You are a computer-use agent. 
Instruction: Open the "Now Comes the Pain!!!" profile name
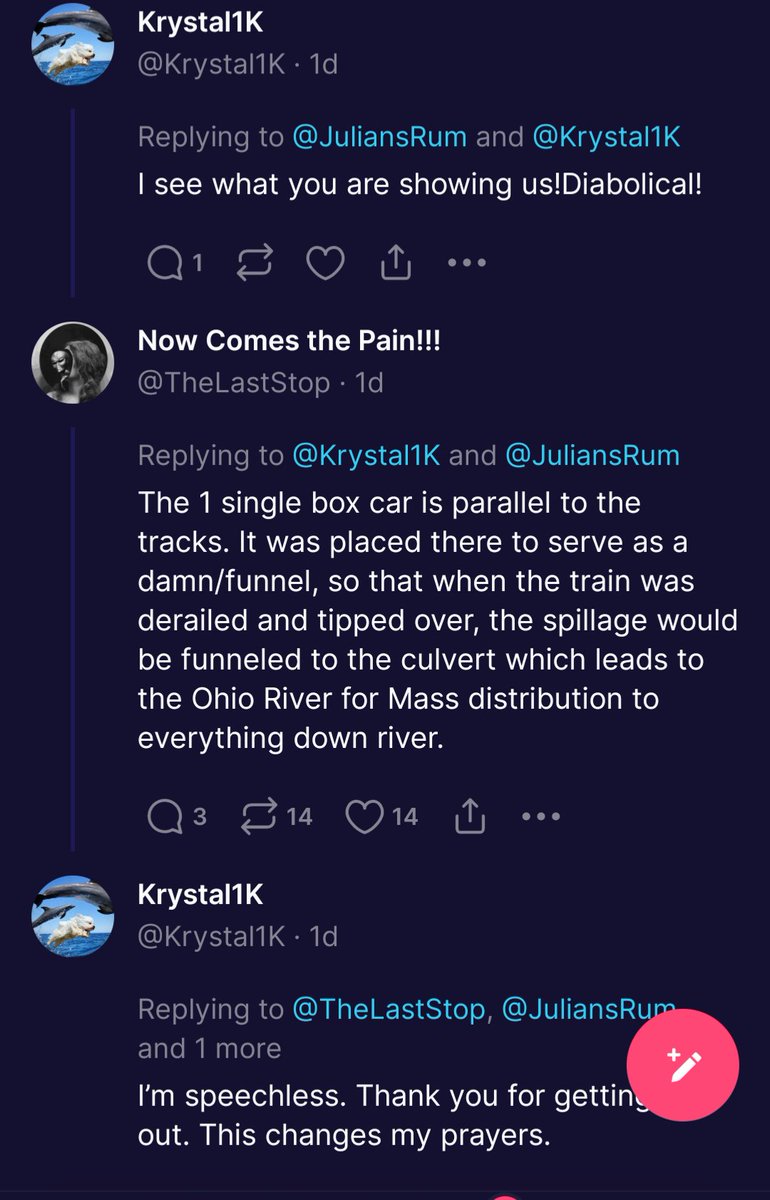point(289,340)
